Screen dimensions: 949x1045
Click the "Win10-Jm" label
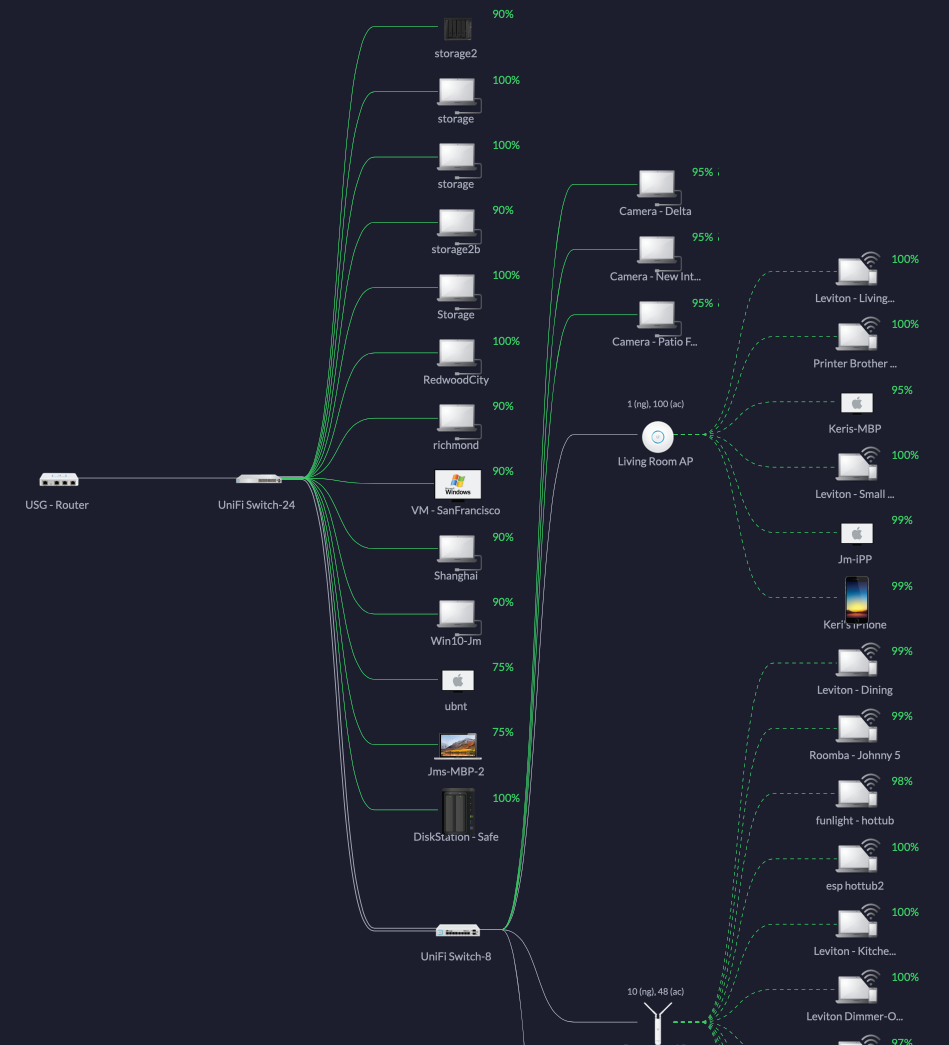pyautogui.click(x=456, y=642)
